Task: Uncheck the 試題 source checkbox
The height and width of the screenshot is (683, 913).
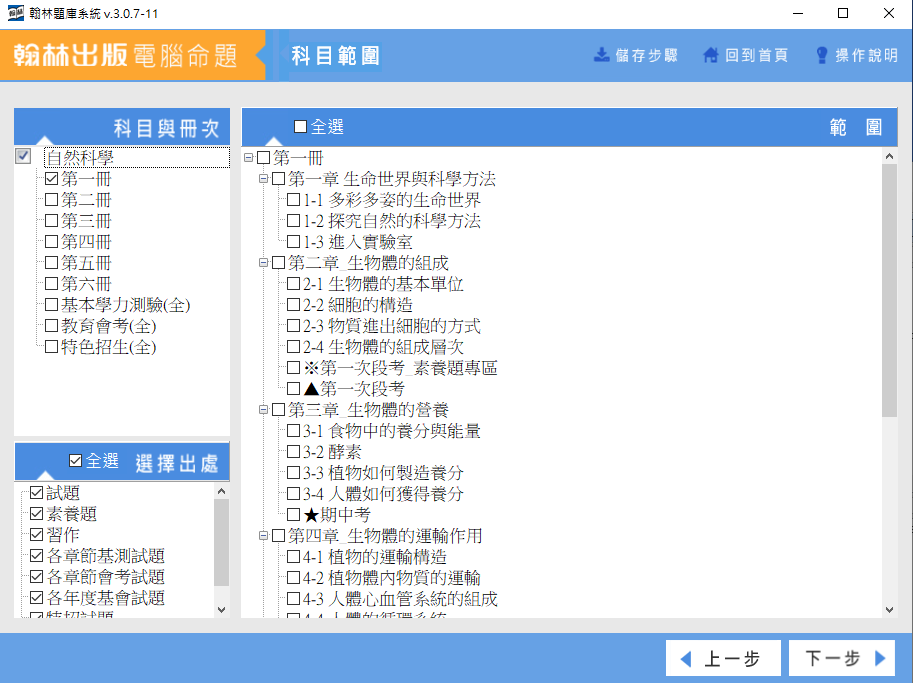Action: (x=37, y=493)
